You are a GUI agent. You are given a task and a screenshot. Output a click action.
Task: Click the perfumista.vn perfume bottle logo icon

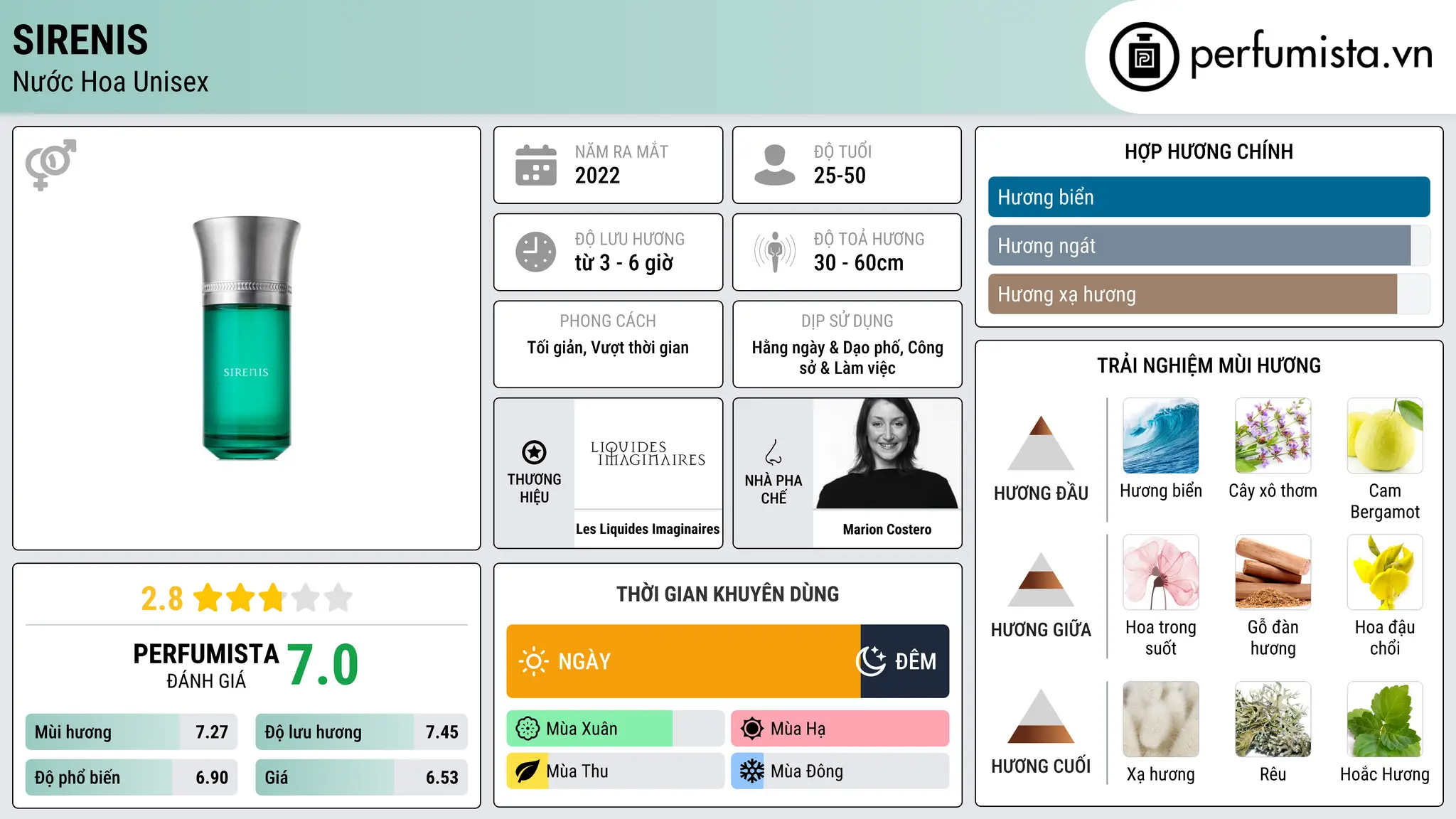(x=1144, y=57)
